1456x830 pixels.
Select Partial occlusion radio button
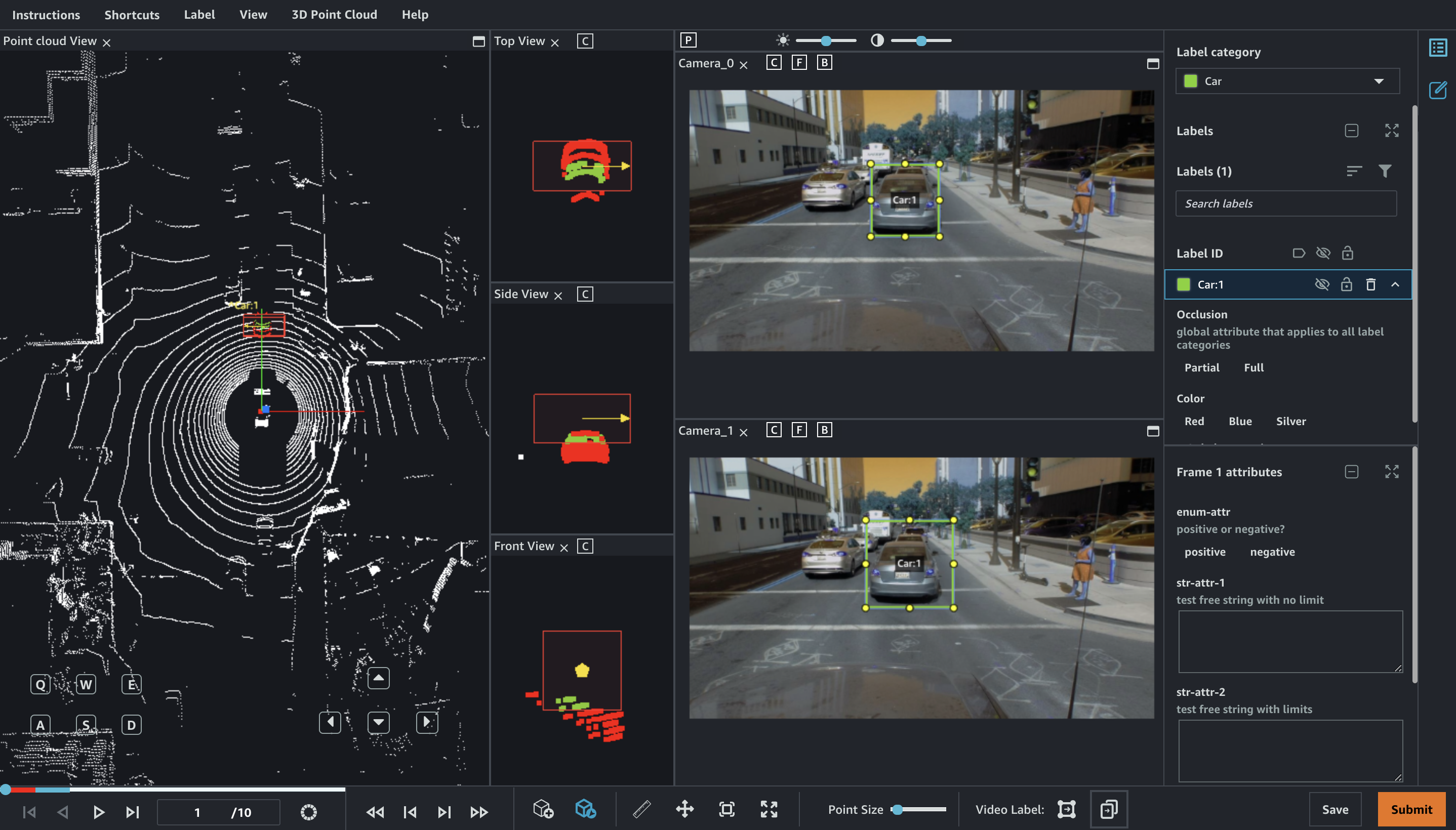coord(1202,367)
